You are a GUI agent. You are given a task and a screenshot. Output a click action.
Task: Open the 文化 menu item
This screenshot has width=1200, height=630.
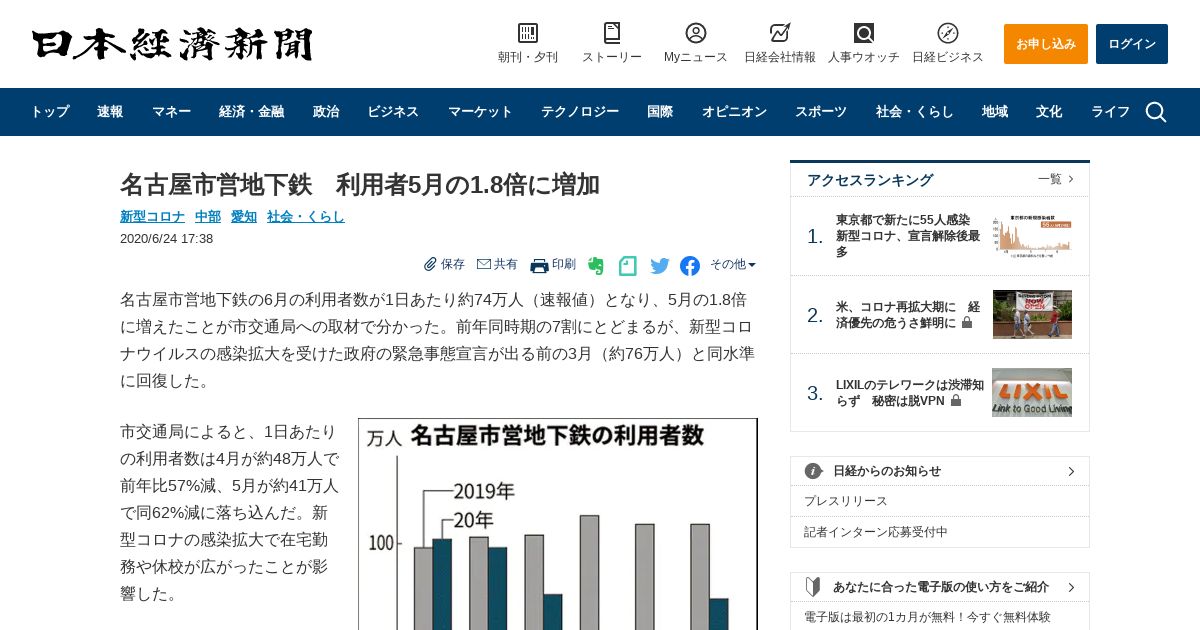click(x=1049, y=112)
